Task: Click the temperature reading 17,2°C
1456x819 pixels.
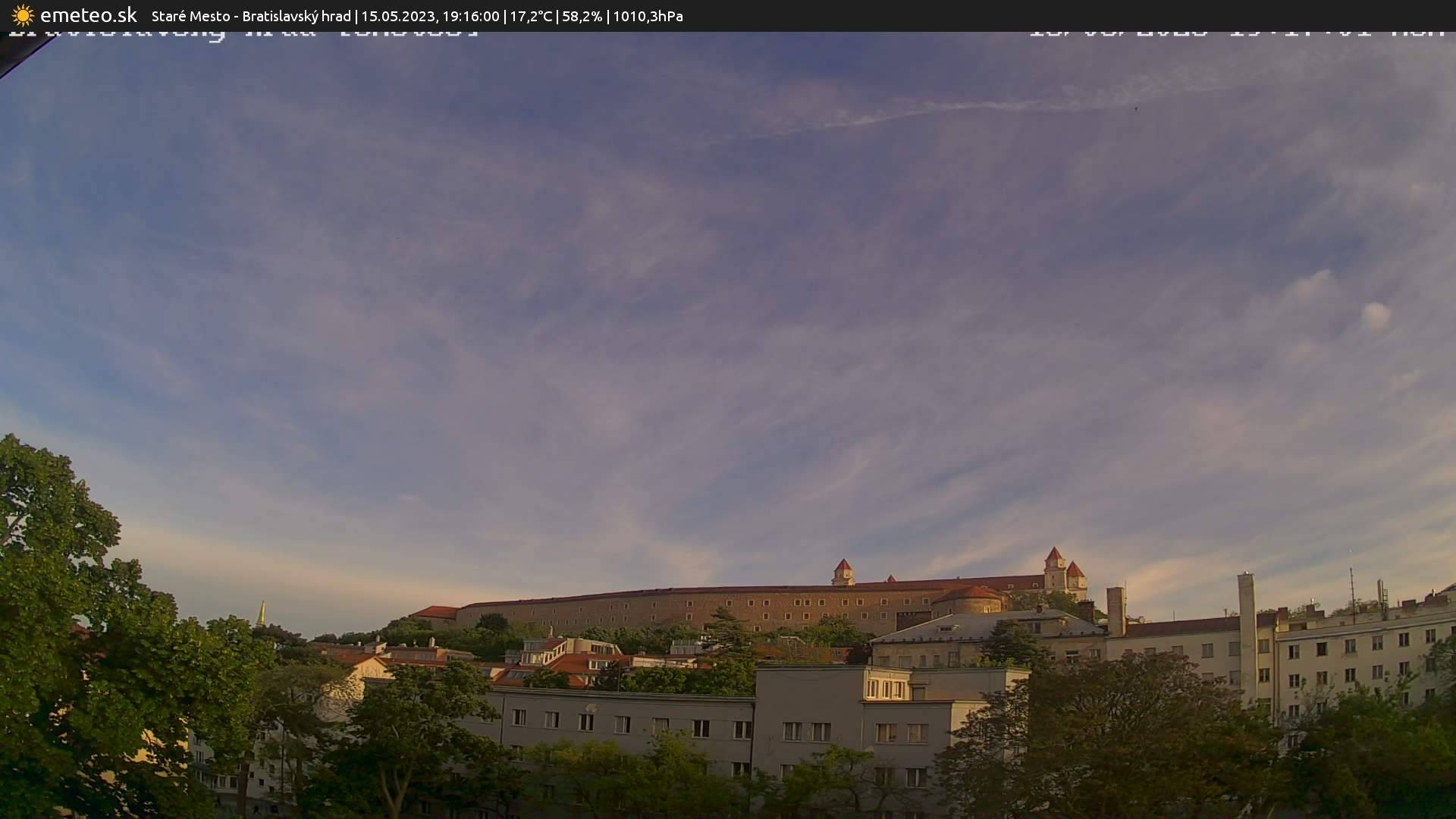Action: [x=531, y=15]
